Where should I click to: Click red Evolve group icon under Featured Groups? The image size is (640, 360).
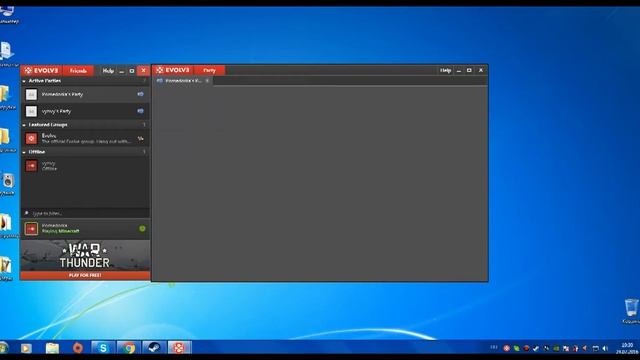31,138
